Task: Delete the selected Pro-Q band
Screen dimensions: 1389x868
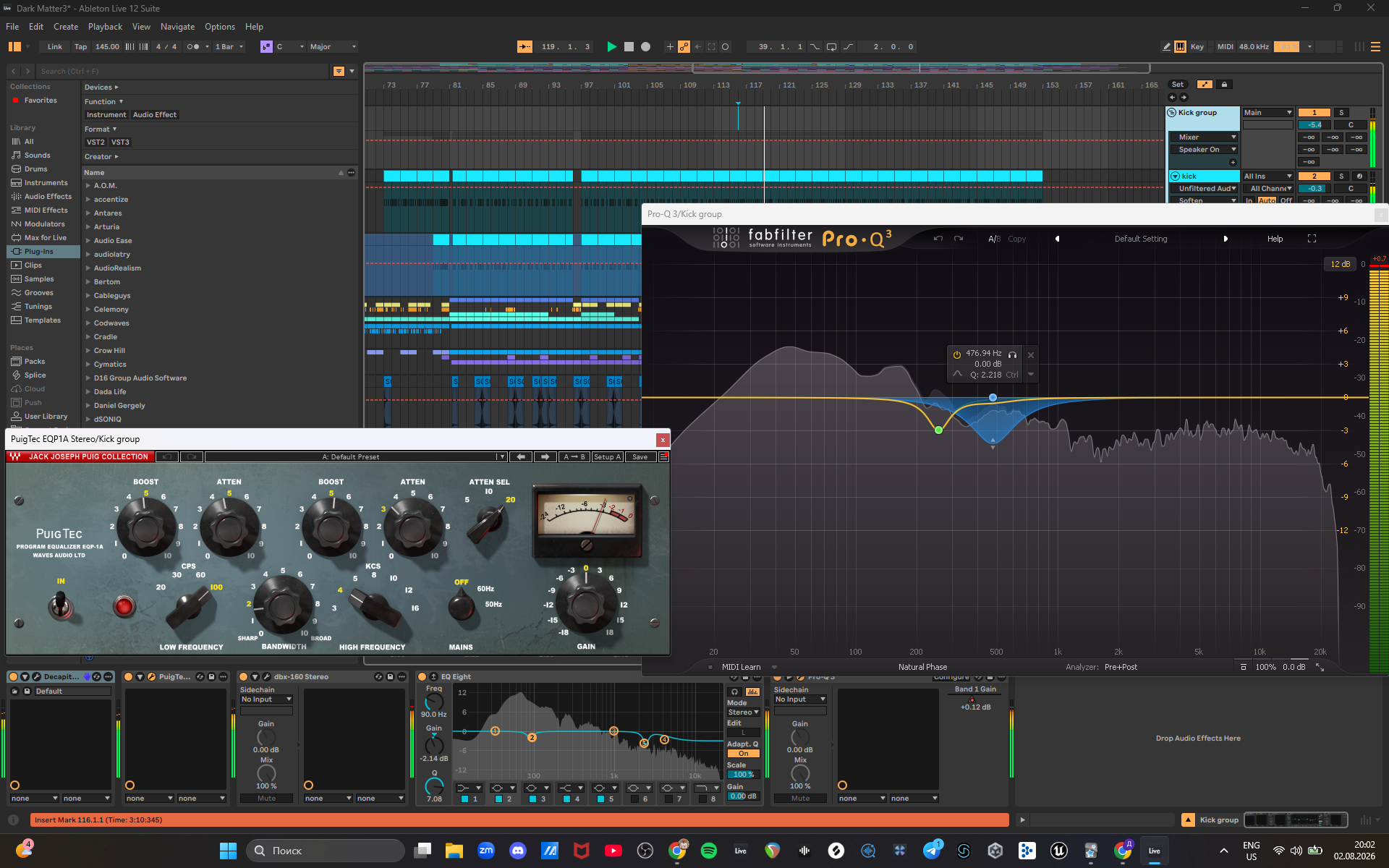Action: [1031, 354]
